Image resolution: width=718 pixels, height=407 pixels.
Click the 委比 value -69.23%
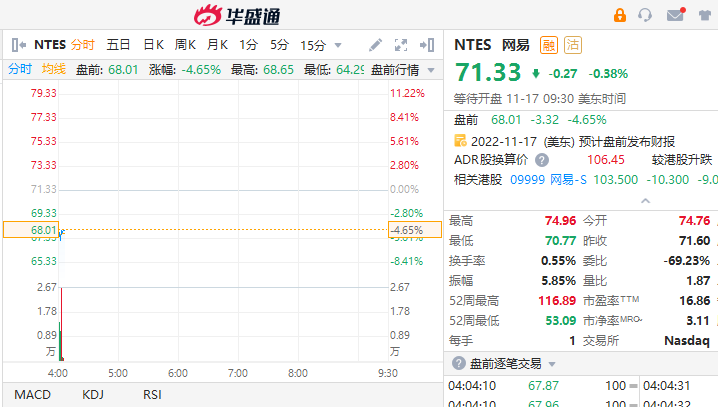coord(687,261)
